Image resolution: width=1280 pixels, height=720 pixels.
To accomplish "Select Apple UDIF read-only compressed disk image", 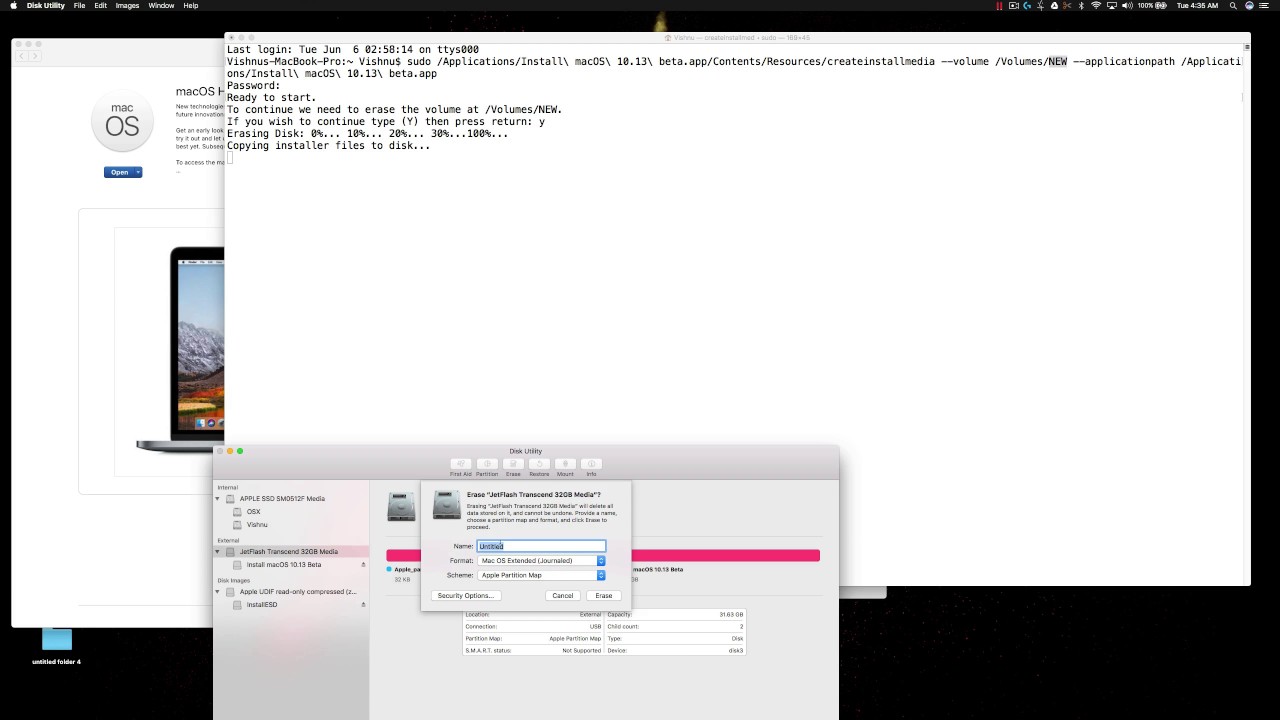I will pos(291,592).
